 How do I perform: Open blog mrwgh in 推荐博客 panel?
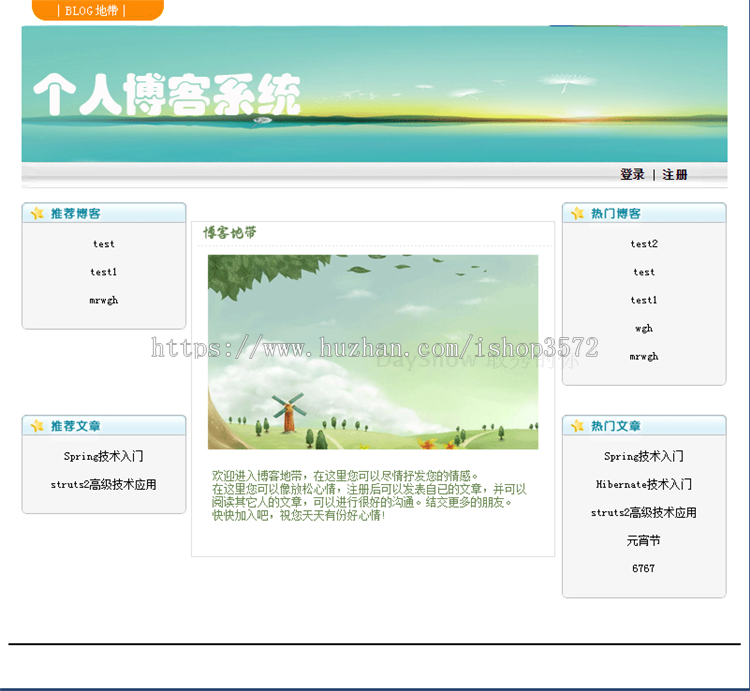tap(104, 300)
